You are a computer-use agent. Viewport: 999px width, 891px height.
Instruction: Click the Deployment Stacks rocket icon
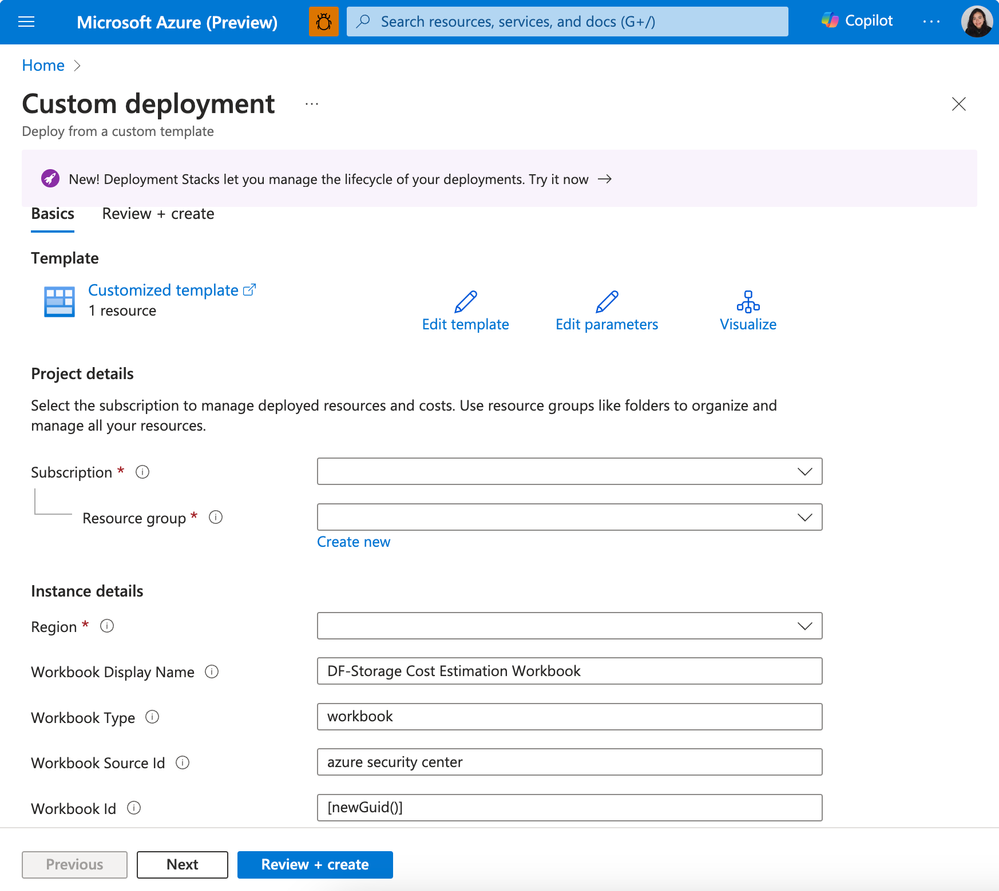click(50, 178)
